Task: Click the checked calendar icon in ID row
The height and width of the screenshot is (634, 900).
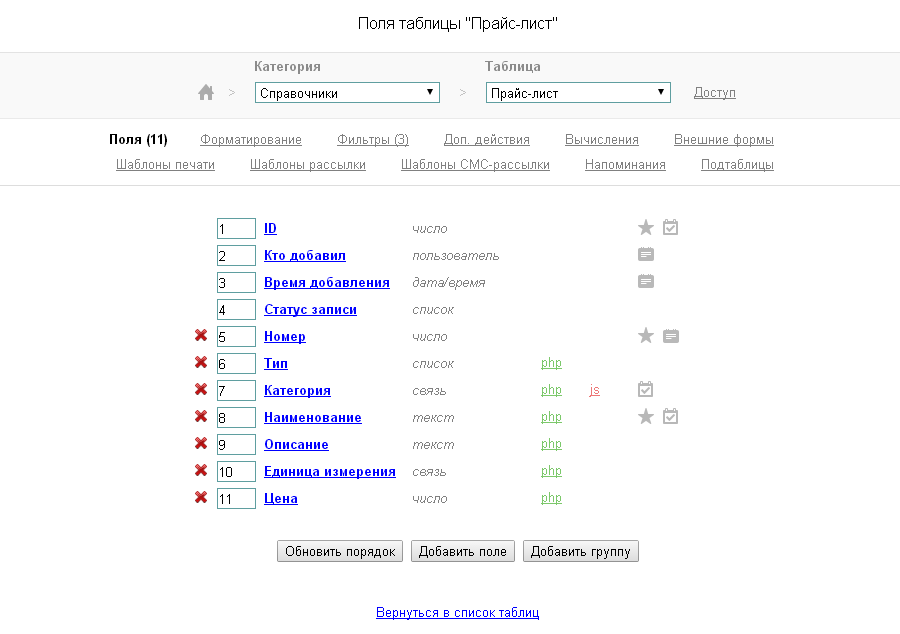Action: click(671, 228)
